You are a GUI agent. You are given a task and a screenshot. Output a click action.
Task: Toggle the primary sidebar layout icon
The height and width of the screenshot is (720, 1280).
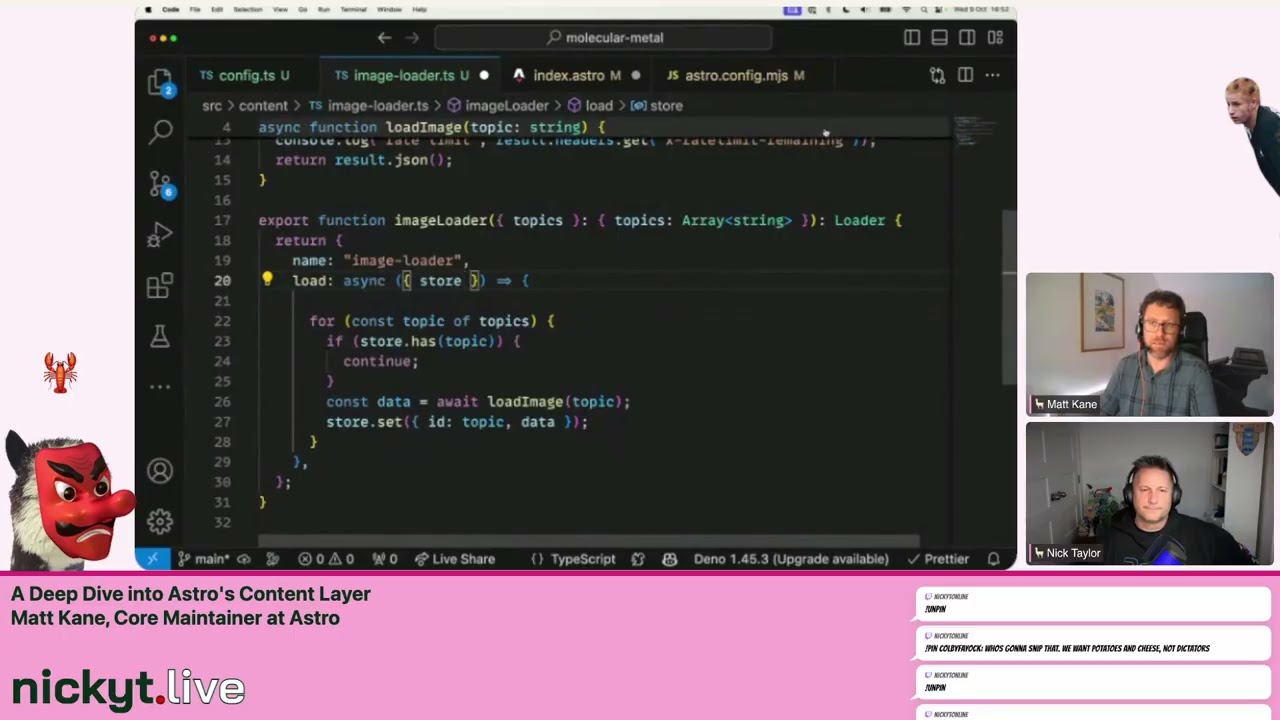pos(912,38)
